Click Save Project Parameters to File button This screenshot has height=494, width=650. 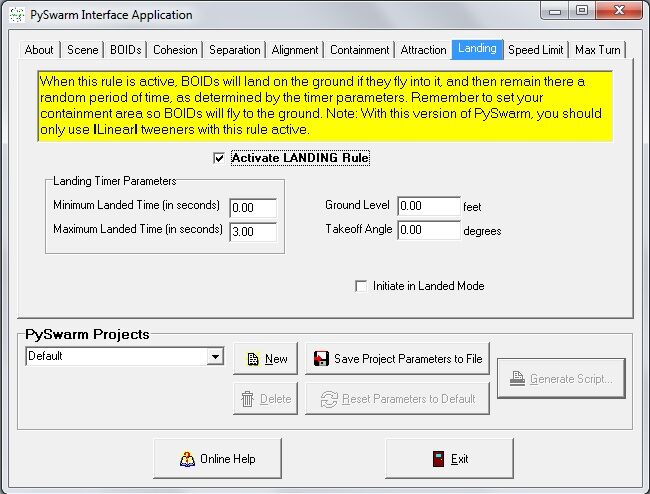pos(398,358)
